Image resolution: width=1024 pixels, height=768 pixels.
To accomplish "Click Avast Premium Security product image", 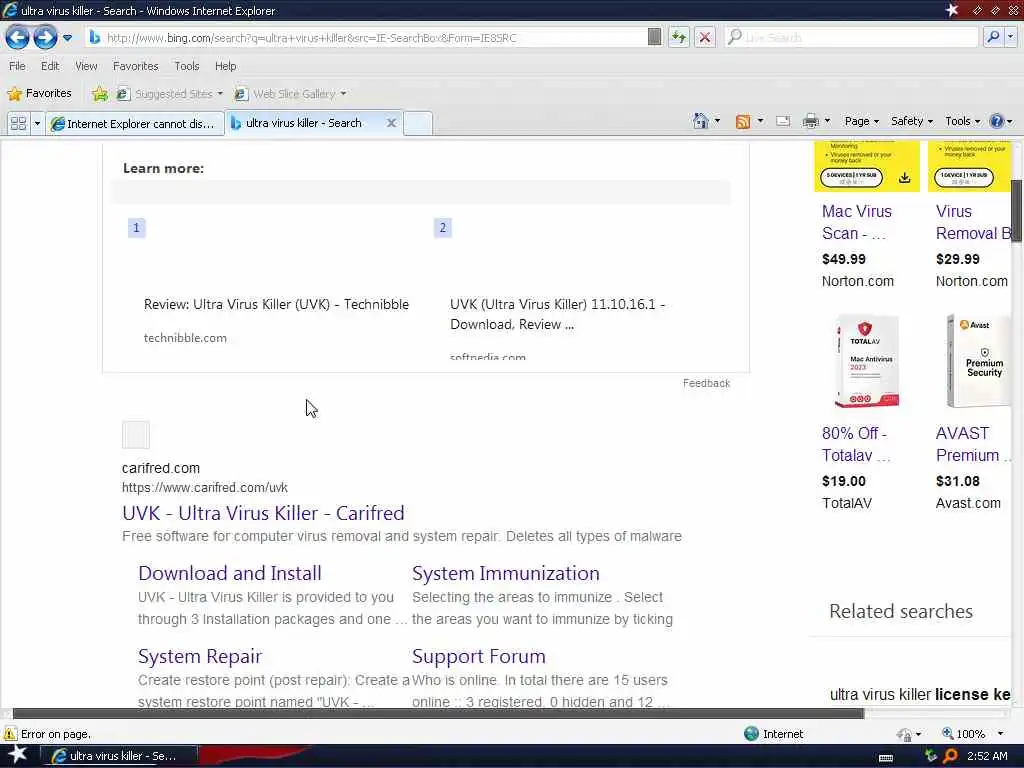I will coord(978,361).
